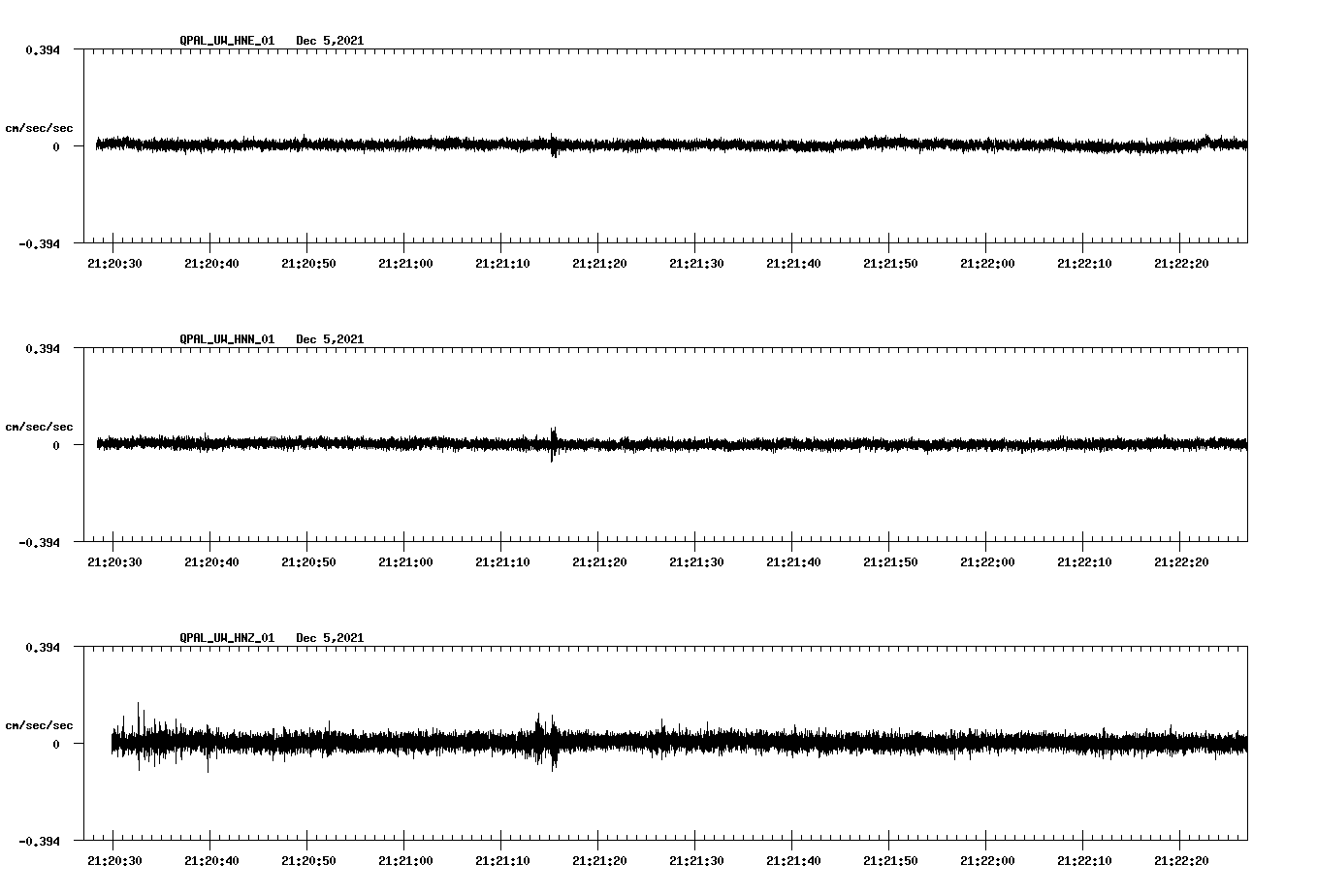1317x896 pixels.
Task: Click the 0.394 upper limit on HNZ plot
Action: [x=43, y=647]
